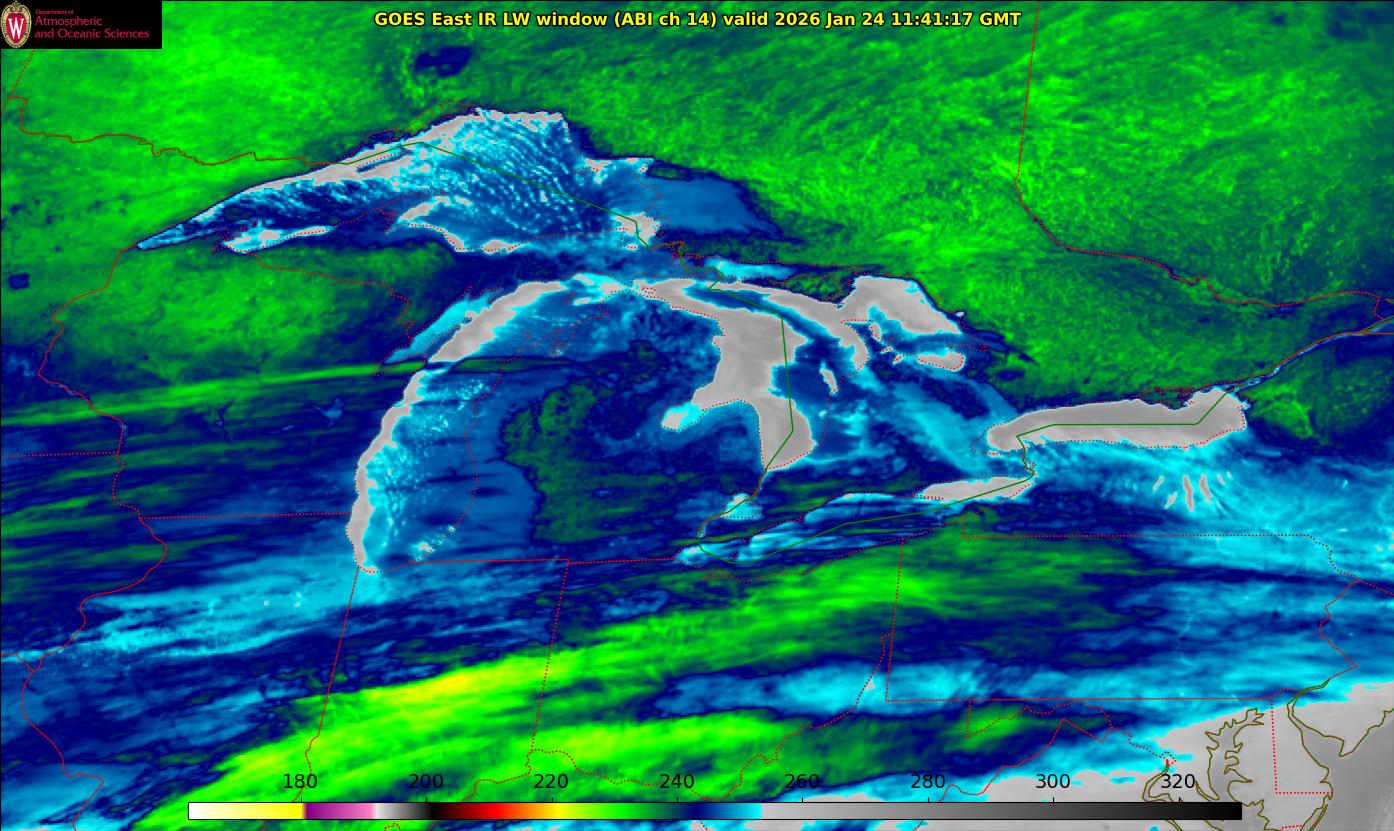Click the 180 label on the colorbar
1394x831 pixels.
pos(300,782)
